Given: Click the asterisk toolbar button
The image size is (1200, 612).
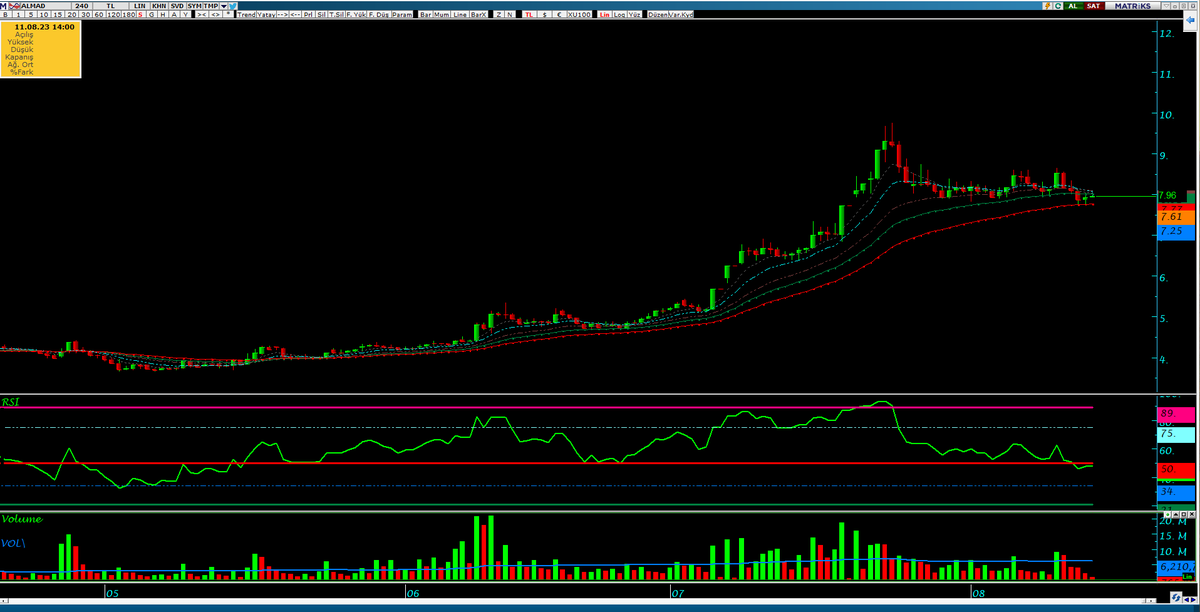Looking at the screenshot, I should click(230, 16).
